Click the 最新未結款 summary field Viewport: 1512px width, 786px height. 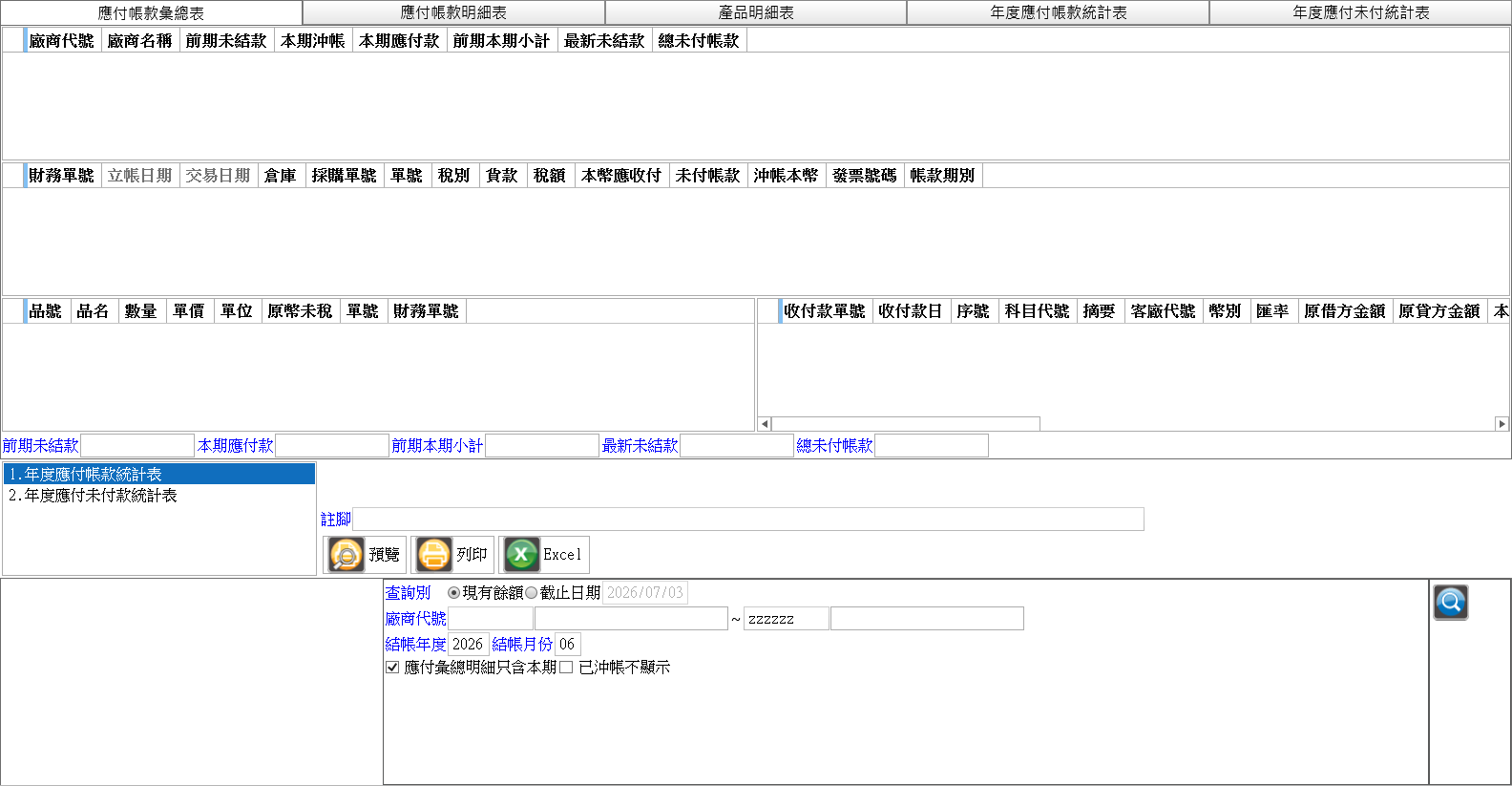[737, 446]
